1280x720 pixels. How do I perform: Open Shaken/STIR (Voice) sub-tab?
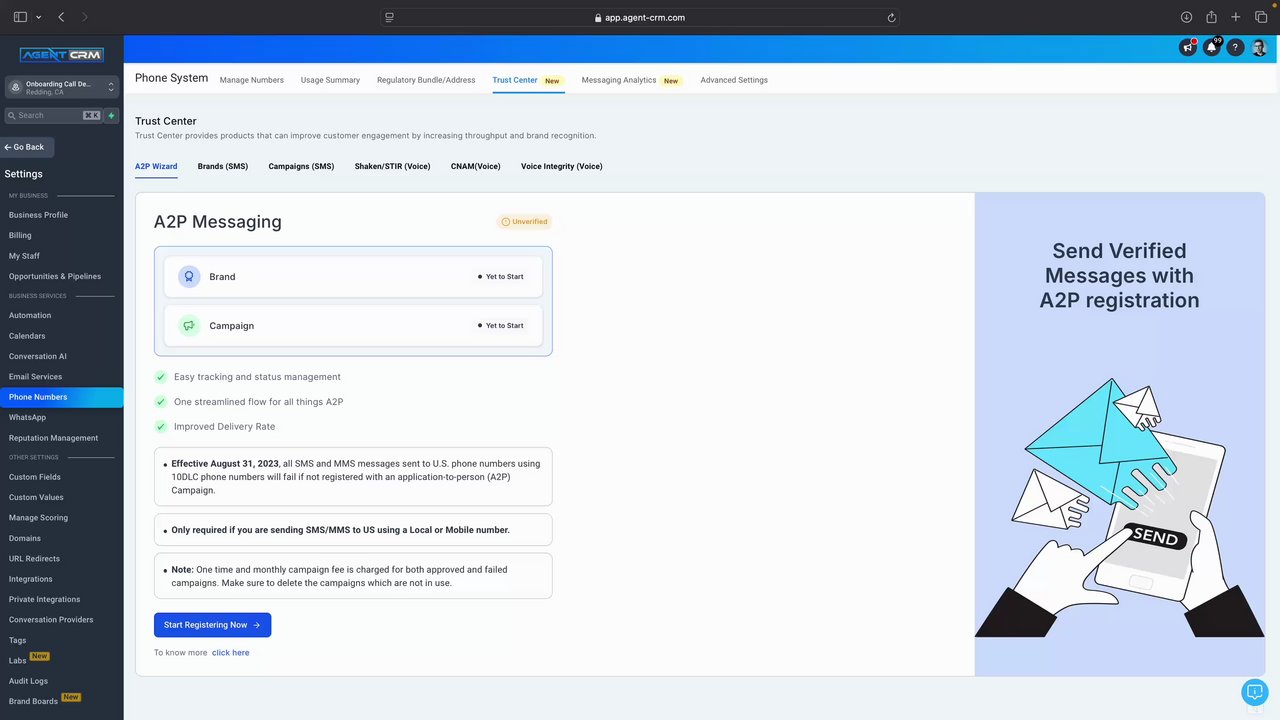[x=392, y=166]
